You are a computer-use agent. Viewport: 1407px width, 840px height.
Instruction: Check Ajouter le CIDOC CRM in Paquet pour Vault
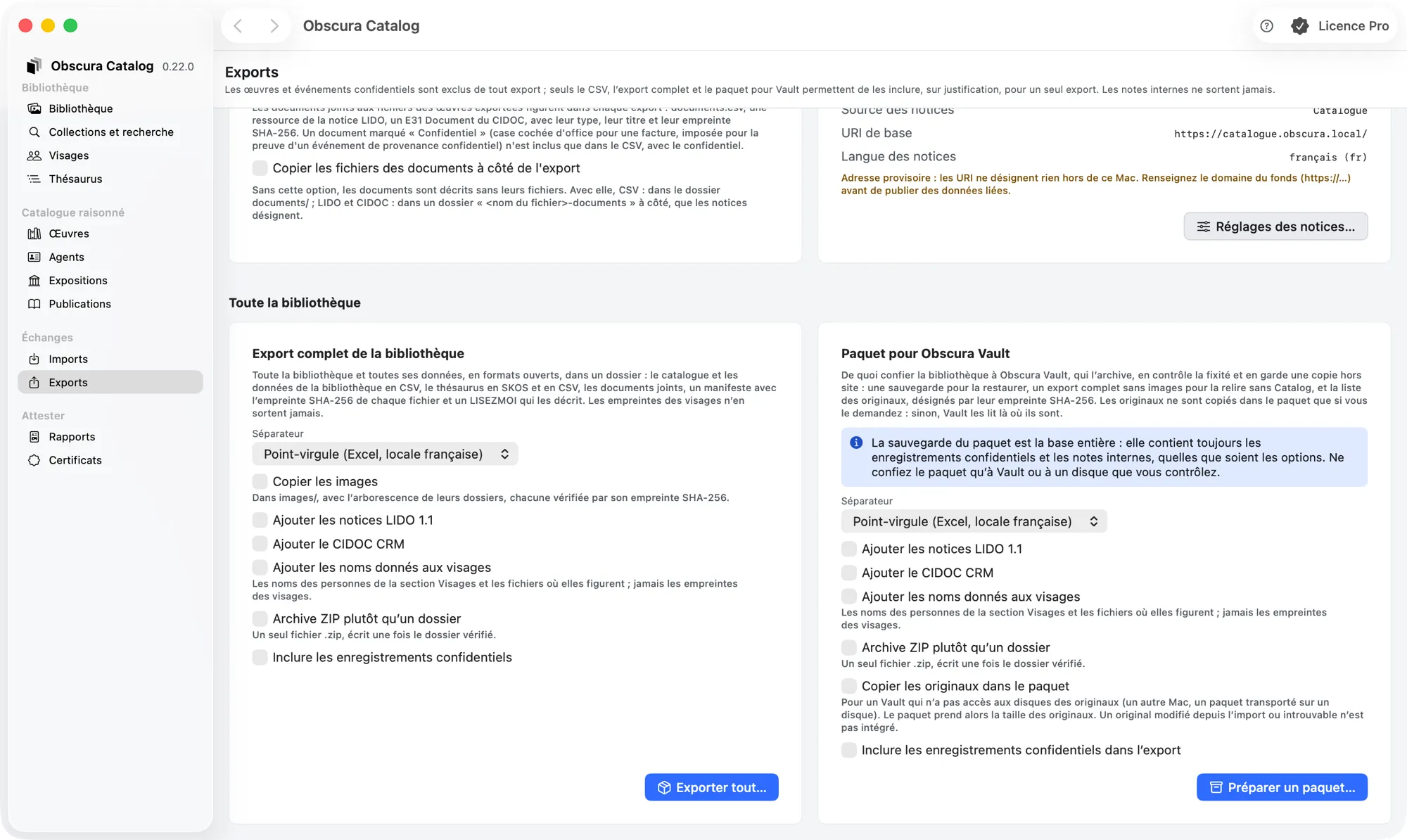pyautogui.click(x=849, y=573)
